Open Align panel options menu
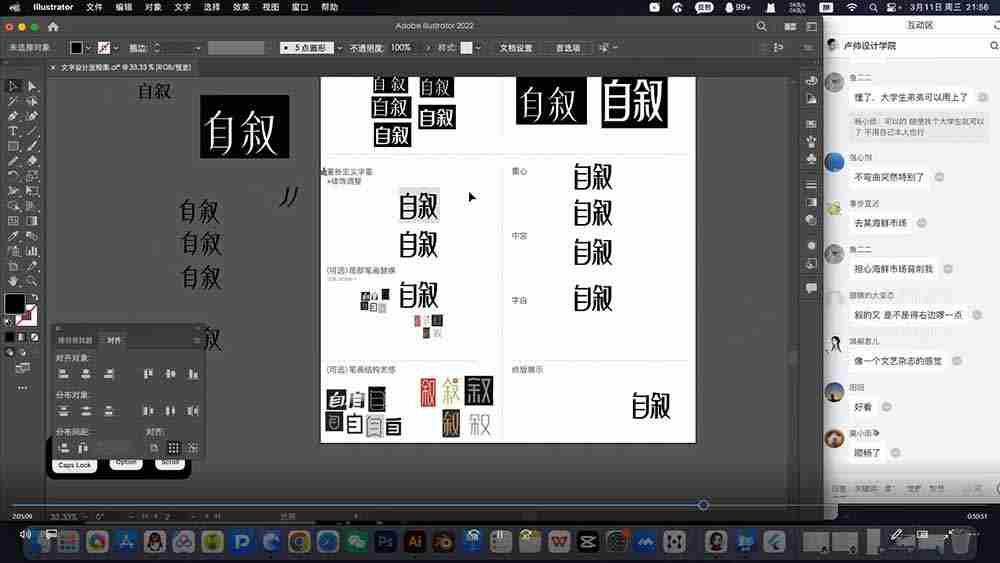This screenshot has width=1000, height=563. (196, 340)
